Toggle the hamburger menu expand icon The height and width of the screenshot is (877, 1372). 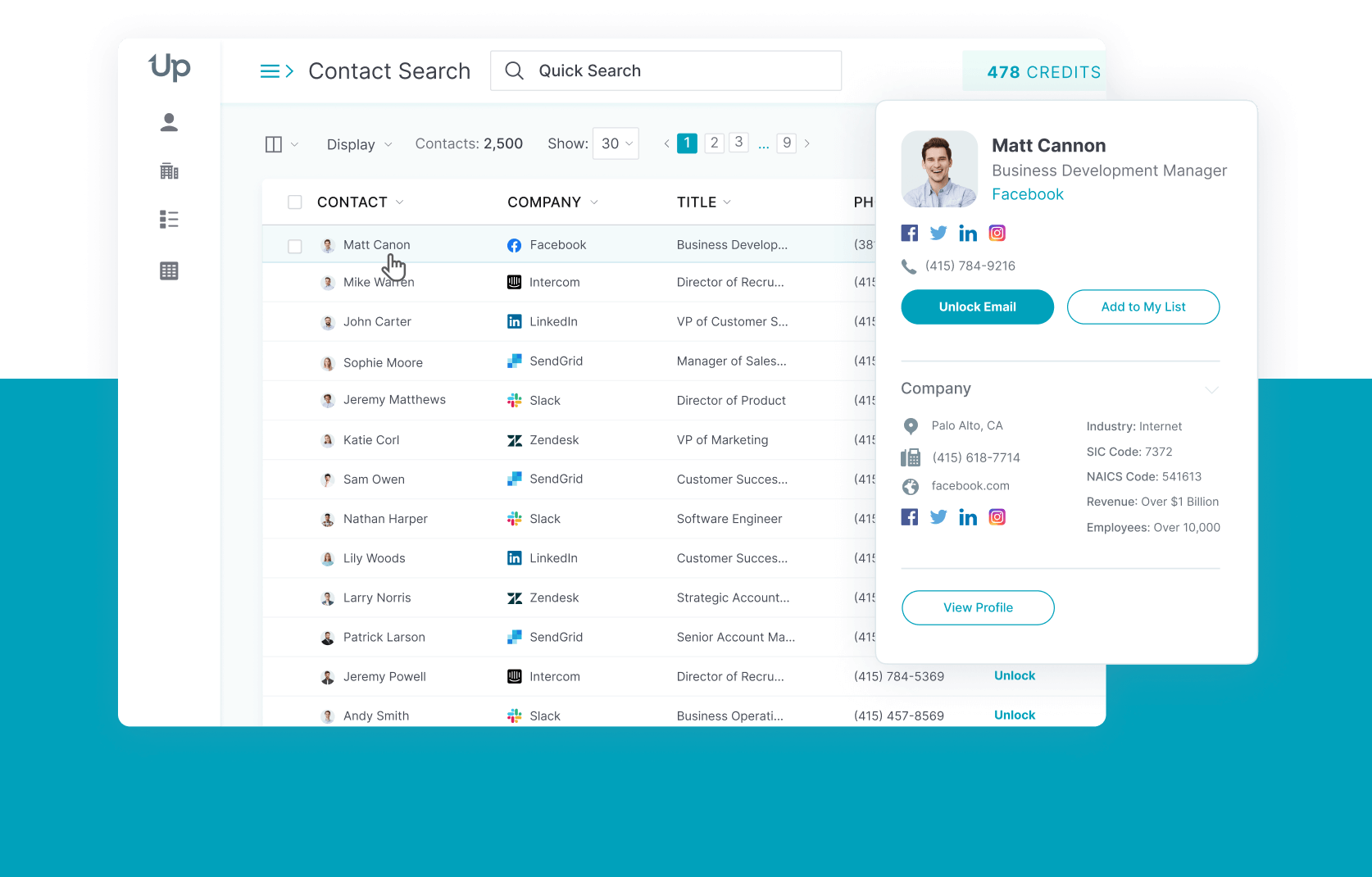click(x=276, y=71)
